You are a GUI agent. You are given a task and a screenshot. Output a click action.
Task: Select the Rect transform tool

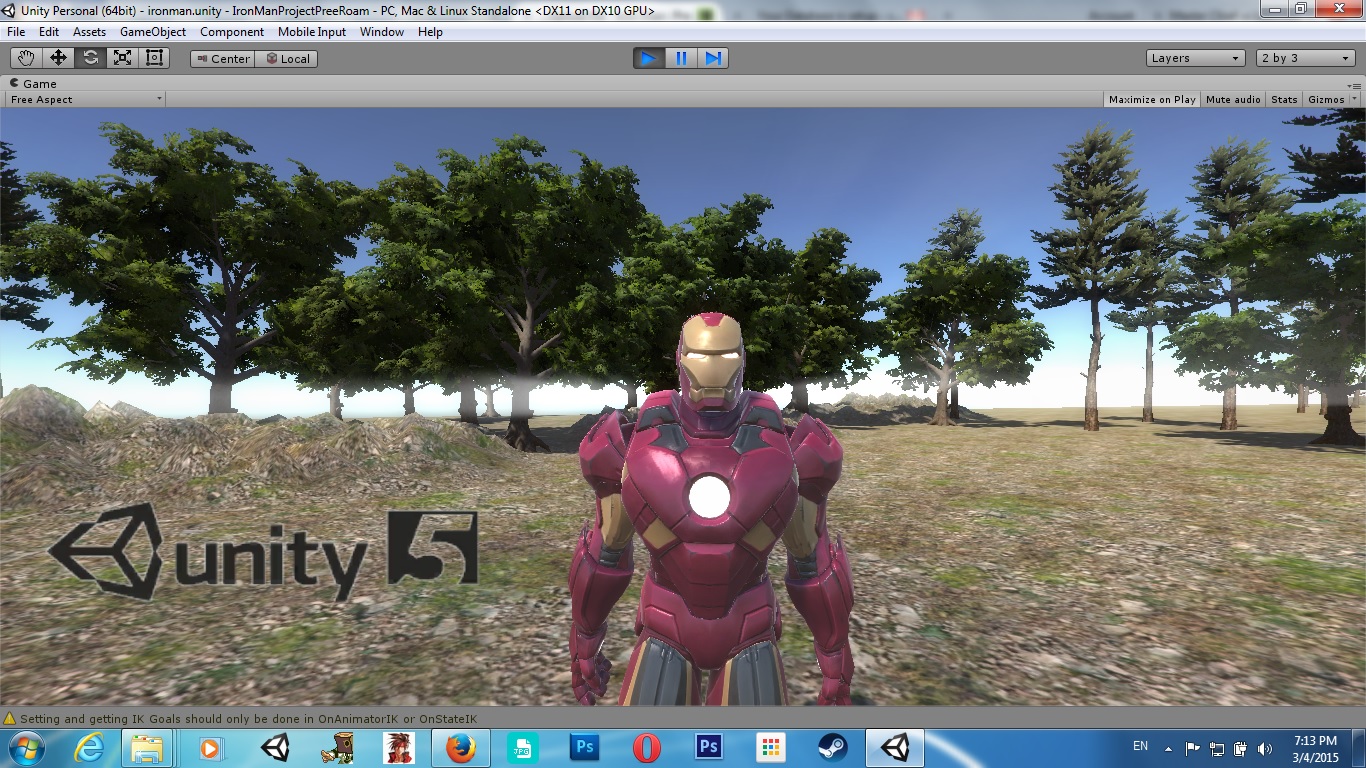click(154, 58)
